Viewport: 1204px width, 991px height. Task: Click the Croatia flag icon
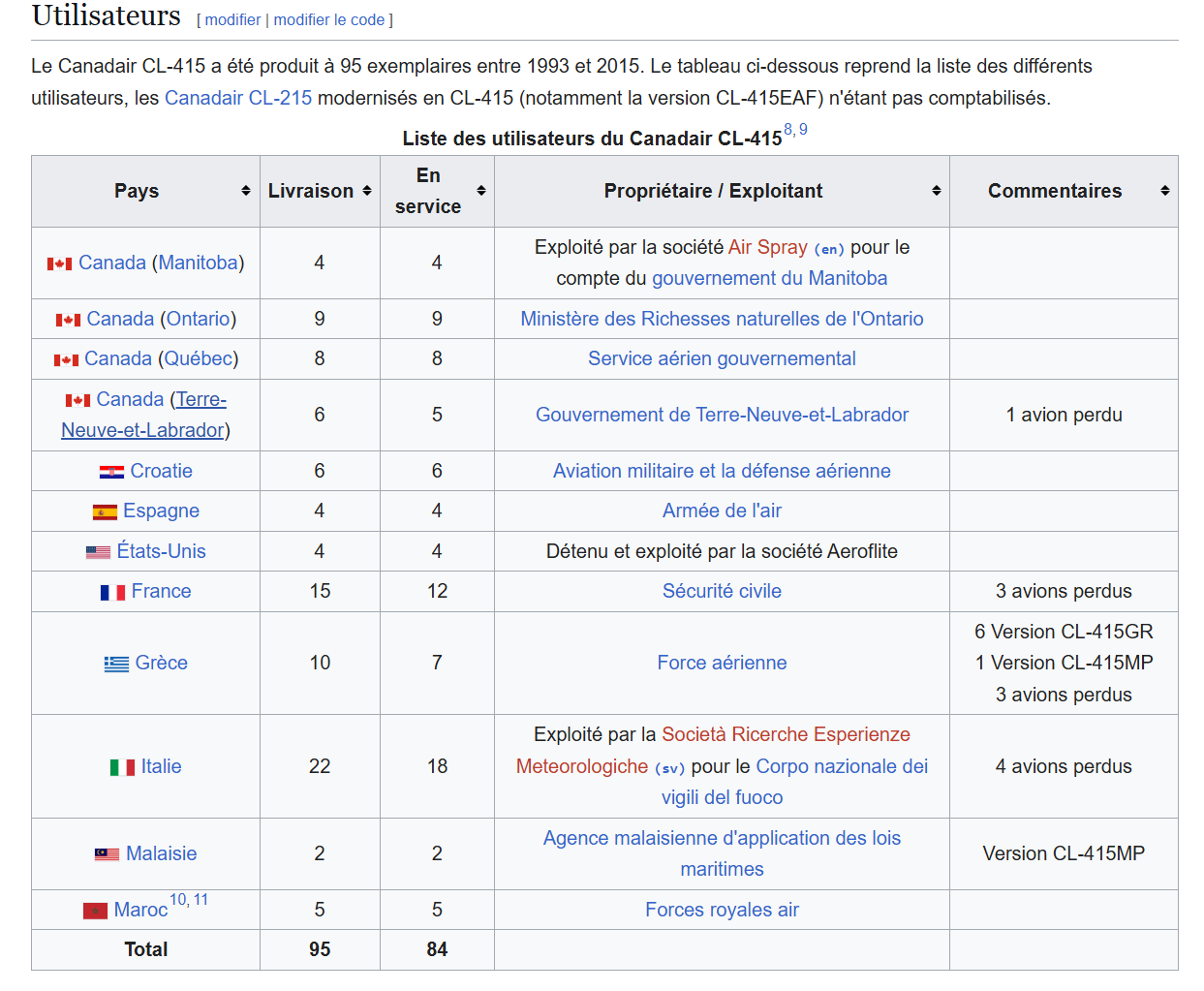pyautogui.click(x=111, y=472)
